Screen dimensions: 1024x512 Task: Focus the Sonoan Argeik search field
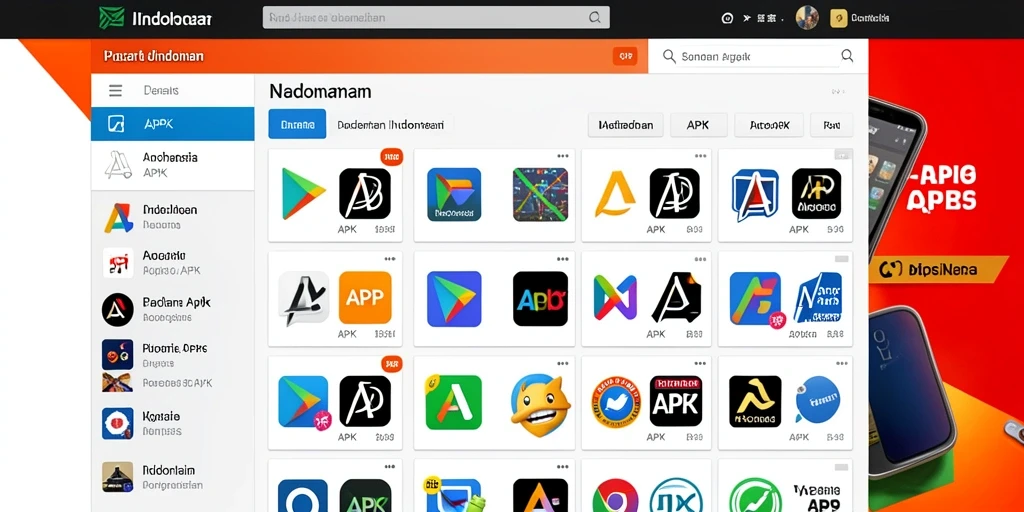pyautogui.click(x=750, y=57)
